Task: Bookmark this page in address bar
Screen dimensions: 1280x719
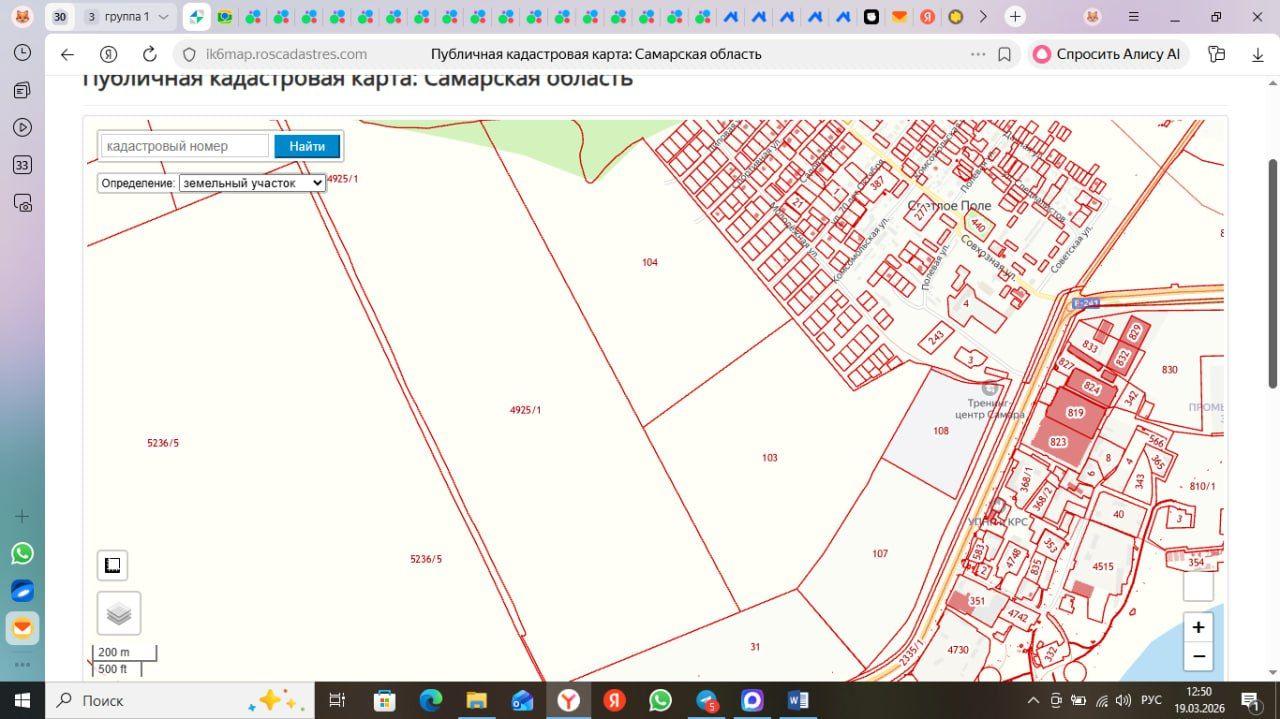Action: (1005, 54)
